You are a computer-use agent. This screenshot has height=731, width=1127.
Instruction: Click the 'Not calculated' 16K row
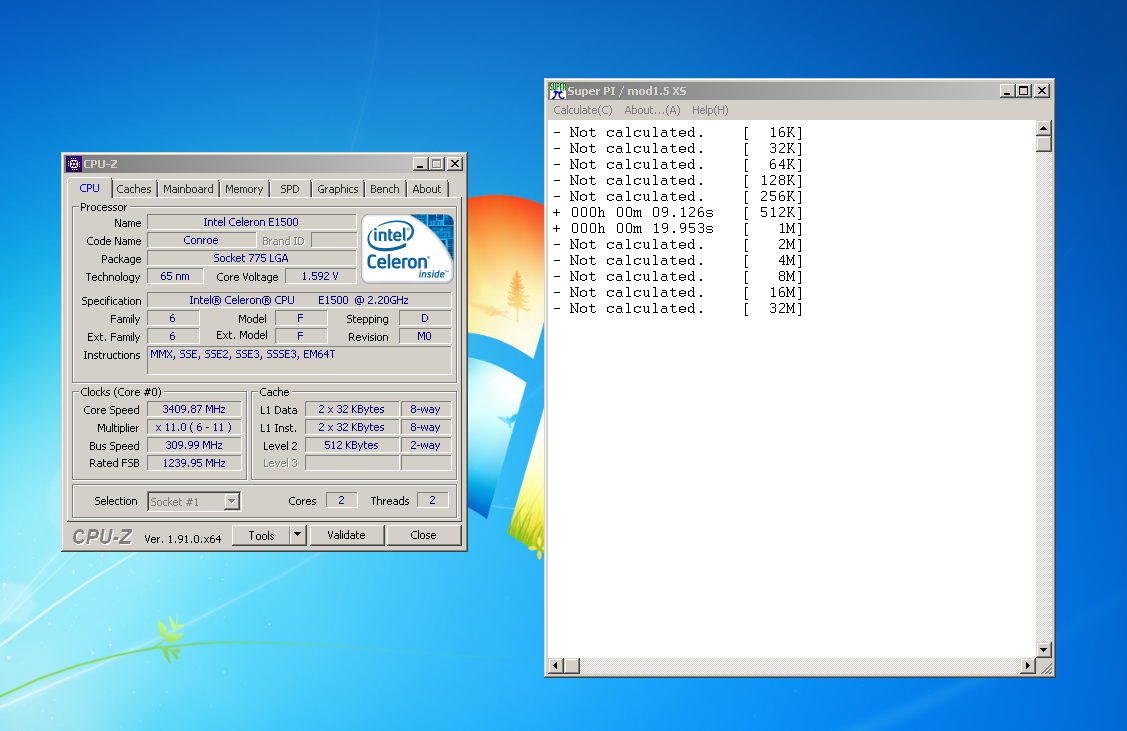click(677, 132)
